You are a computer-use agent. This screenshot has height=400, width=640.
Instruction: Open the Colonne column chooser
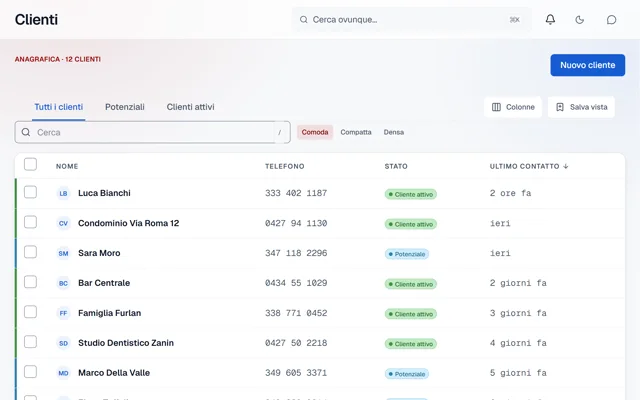(513, 107)
